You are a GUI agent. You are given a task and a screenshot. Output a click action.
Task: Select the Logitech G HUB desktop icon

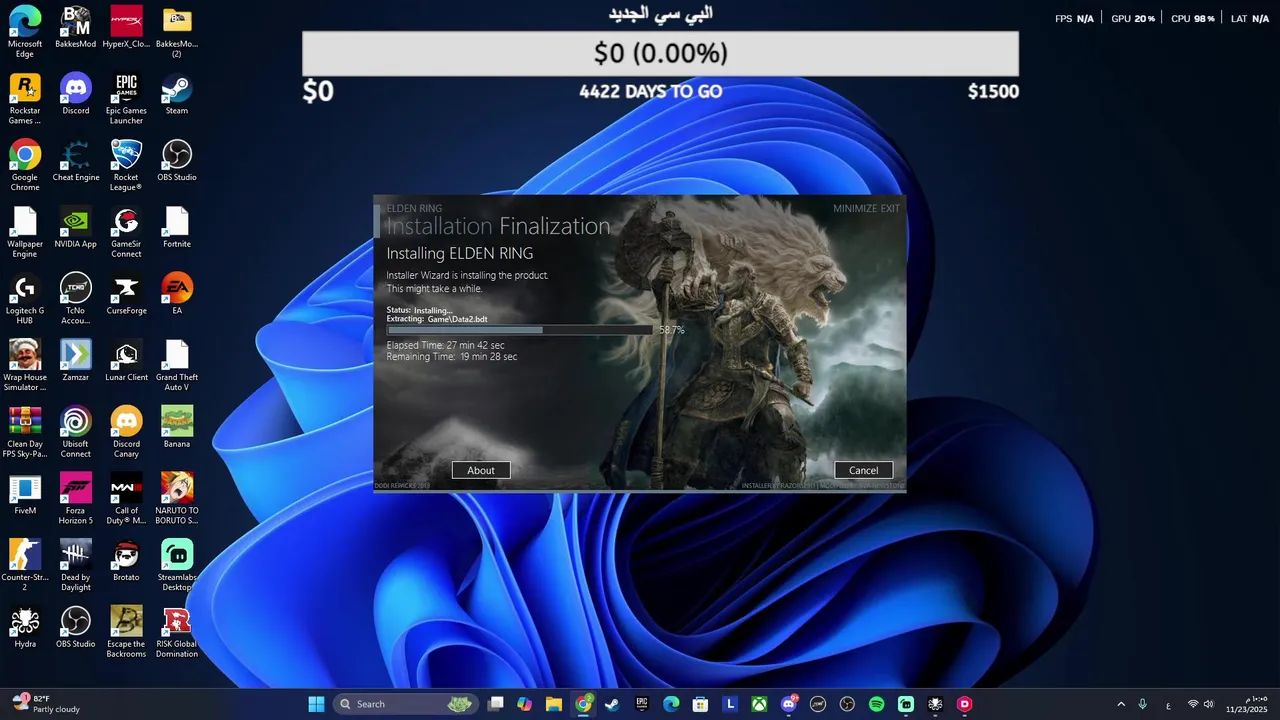(25, 299)
